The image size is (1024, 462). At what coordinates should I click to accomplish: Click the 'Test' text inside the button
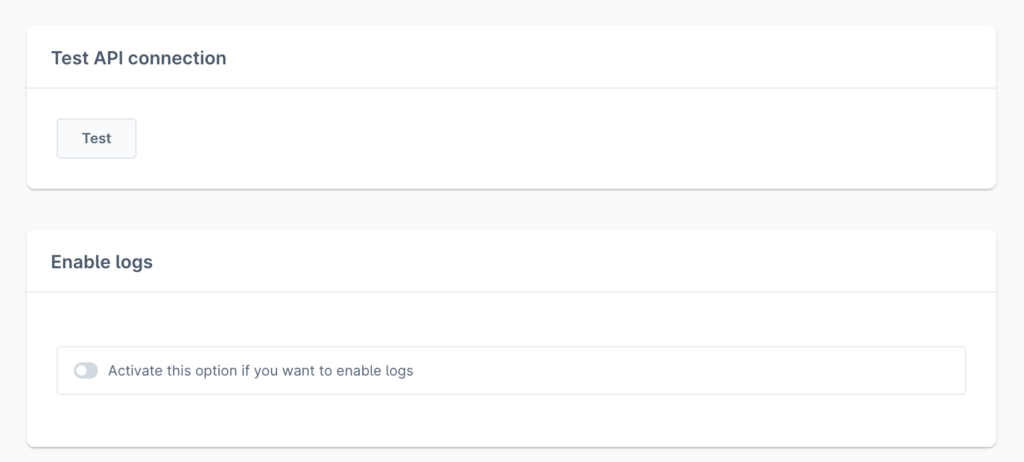pos(96,139)
